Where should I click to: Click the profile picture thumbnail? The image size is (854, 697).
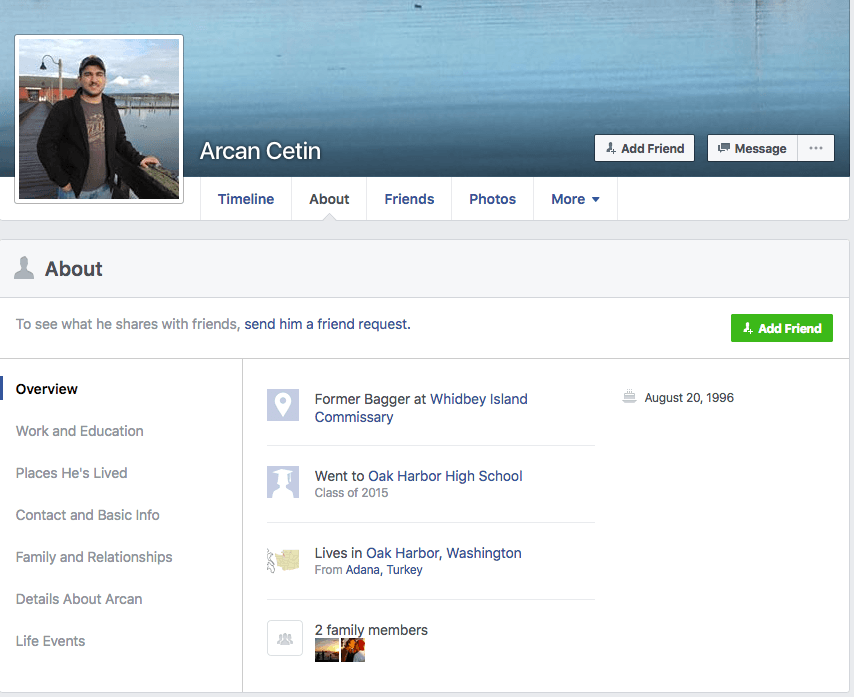(99, 119)
